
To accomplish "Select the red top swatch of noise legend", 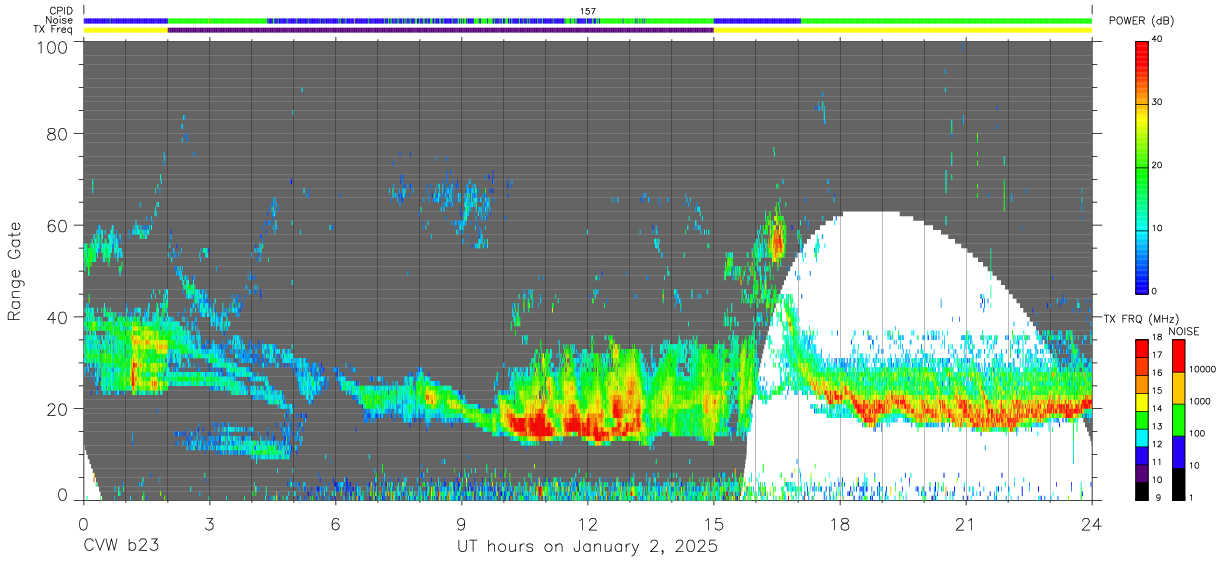I will (1177, 356).
